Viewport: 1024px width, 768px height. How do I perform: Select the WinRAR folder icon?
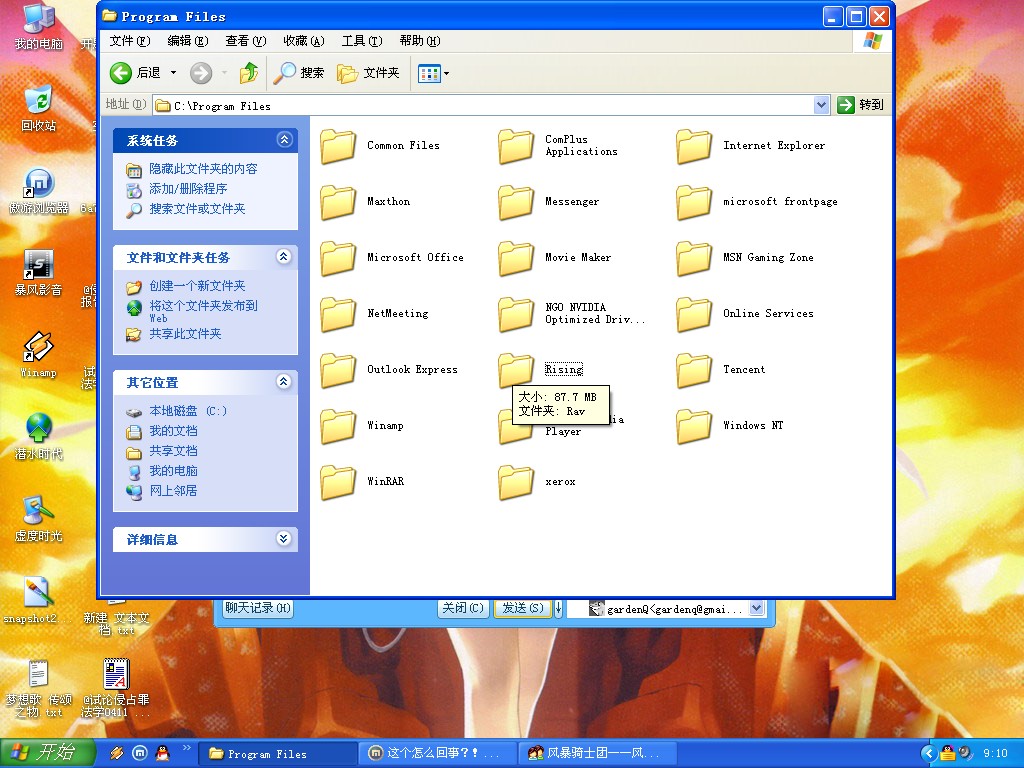pyautogui.click(x=338, y=483)
